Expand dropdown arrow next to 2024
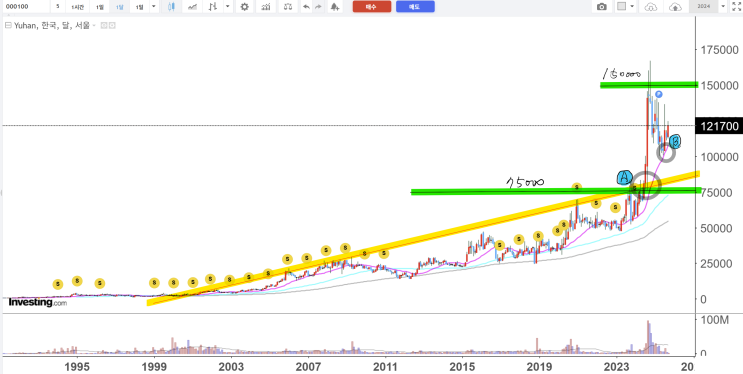 pos(723,7)
